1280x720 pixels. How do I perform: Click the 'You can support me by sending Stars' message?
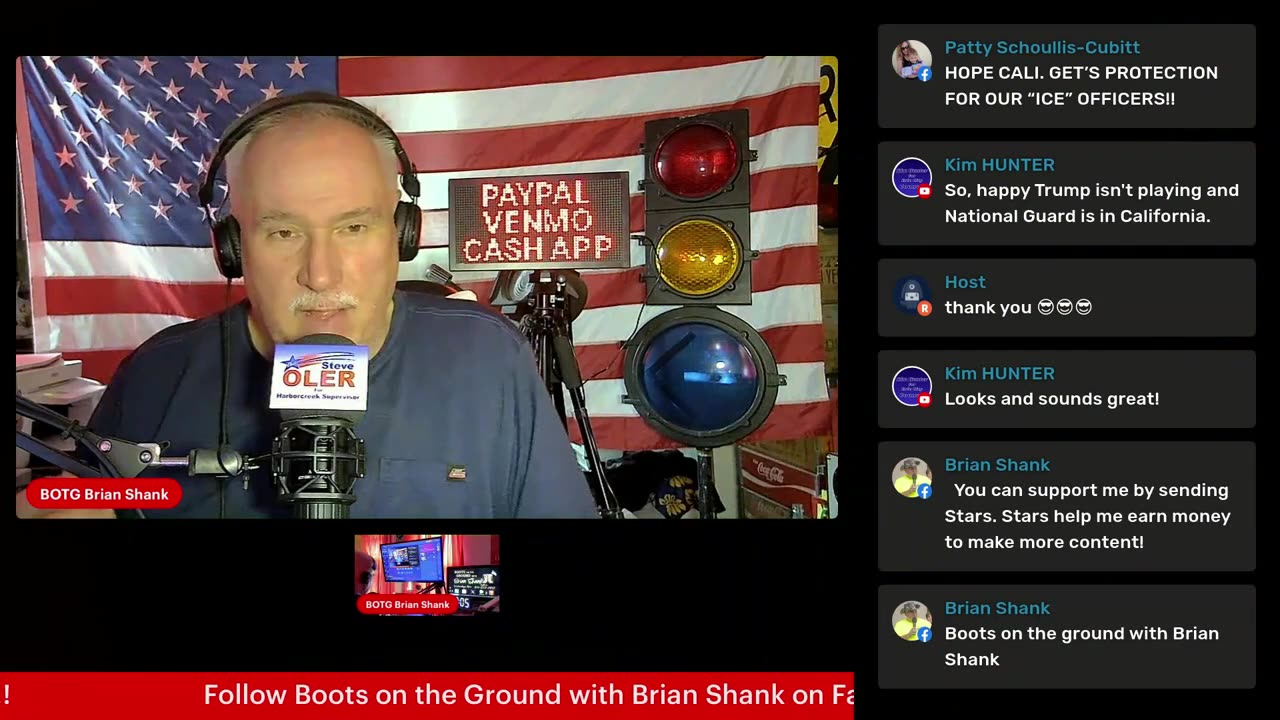click(1088, 516)
